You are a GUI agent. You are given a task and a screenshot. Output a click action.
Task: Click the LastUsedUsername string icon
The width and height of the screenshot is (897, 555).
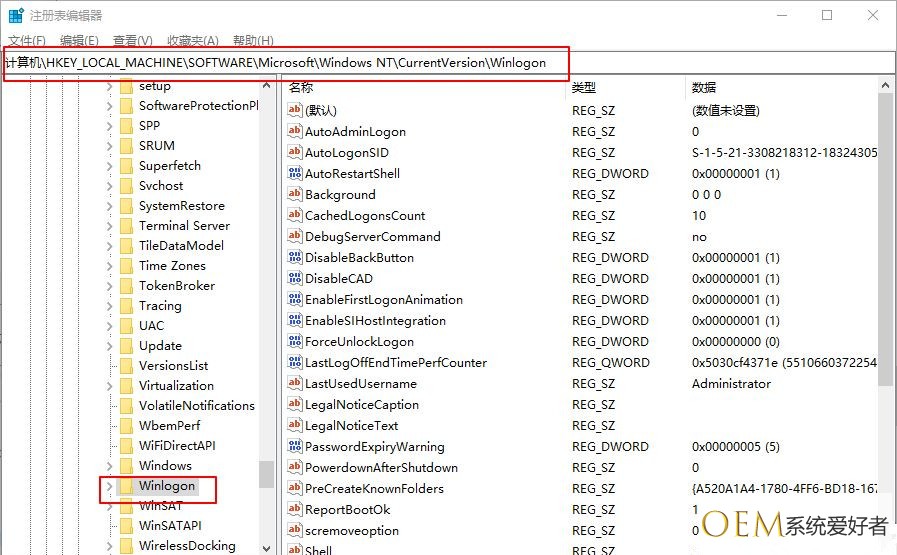click(x=295, y=383)
